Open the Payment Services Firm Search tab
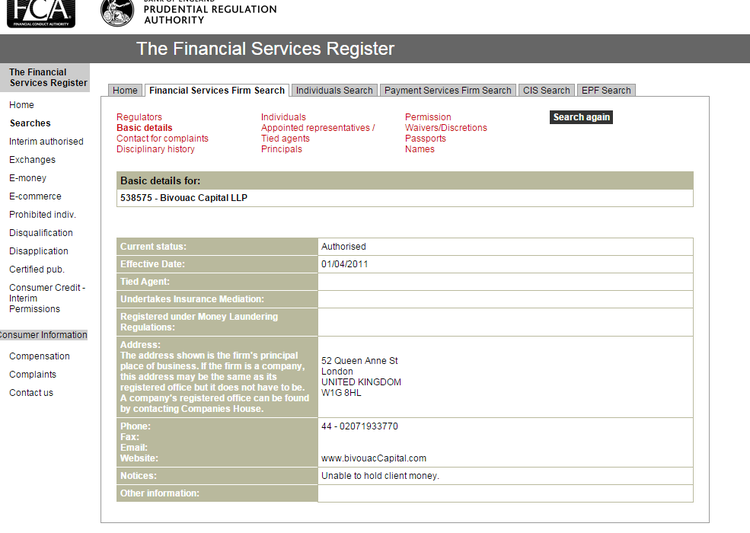 tap(448, 90)
